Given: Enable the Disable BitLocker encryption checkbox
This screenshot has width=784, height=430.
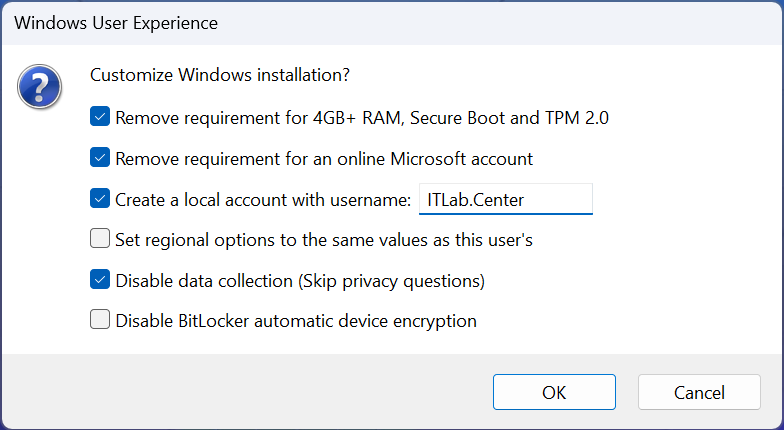Looking at the screenshot, I should coord(100,321).
